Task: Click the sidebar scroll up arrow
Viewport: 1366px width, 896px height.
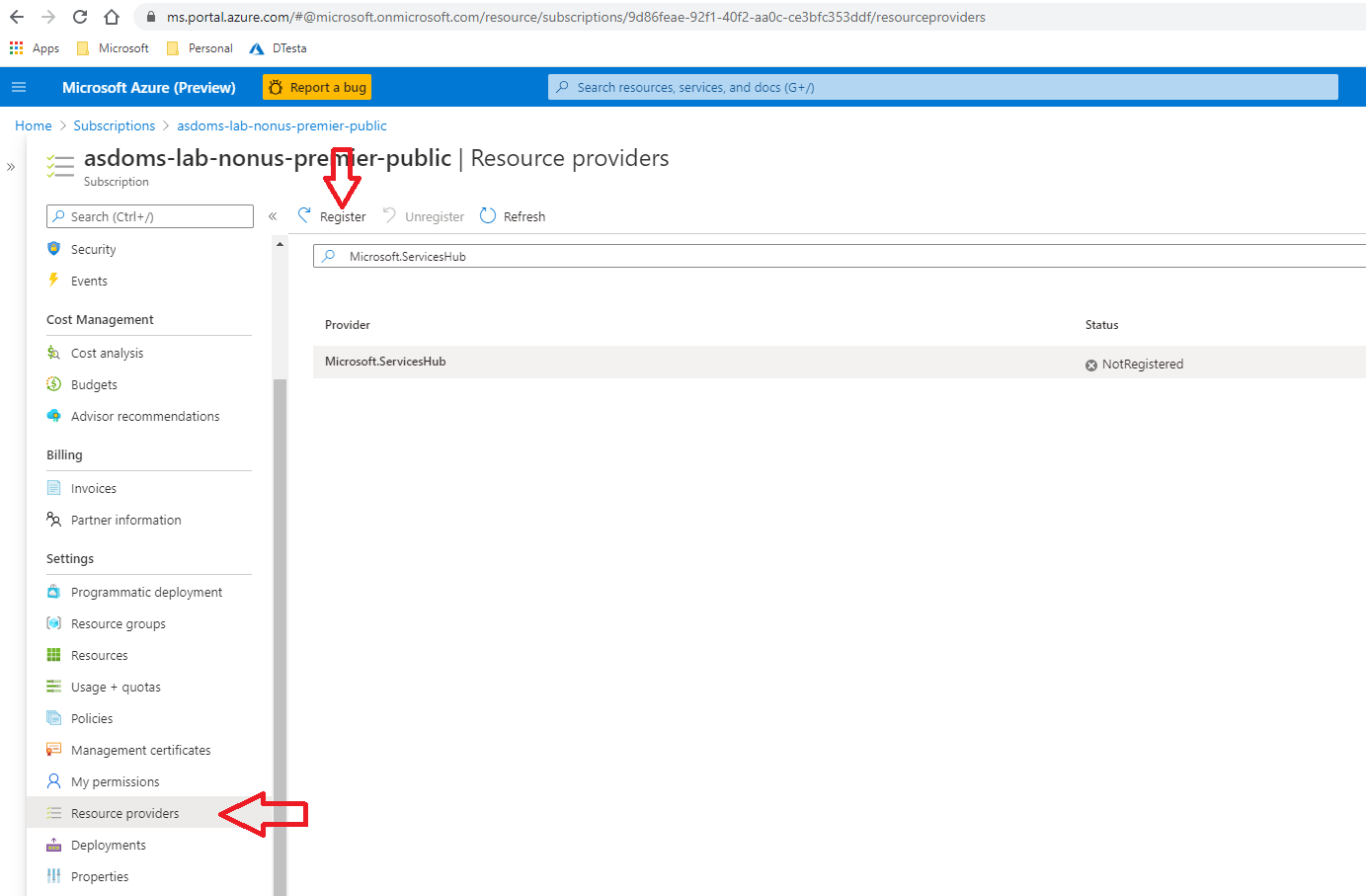Action: click(x=281, y=244)
